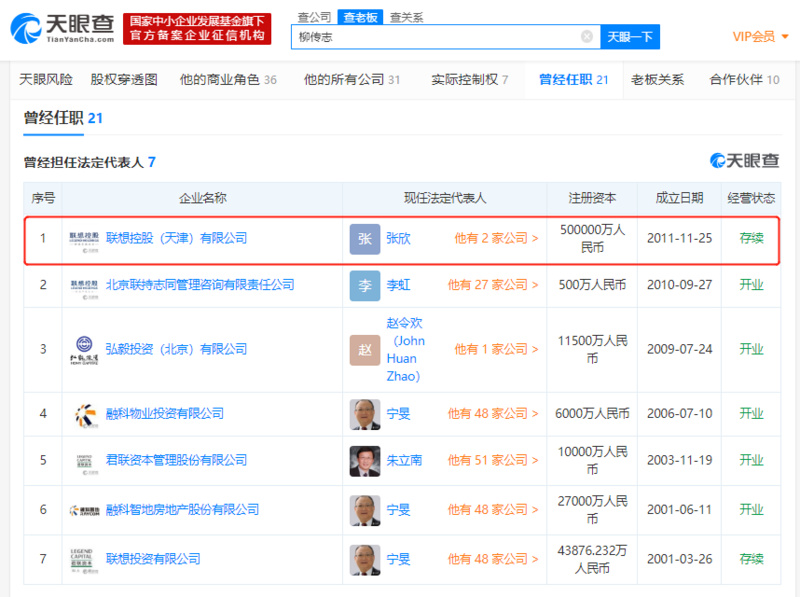Click 李虹's 他有27家公司 link

click(492, 285)
